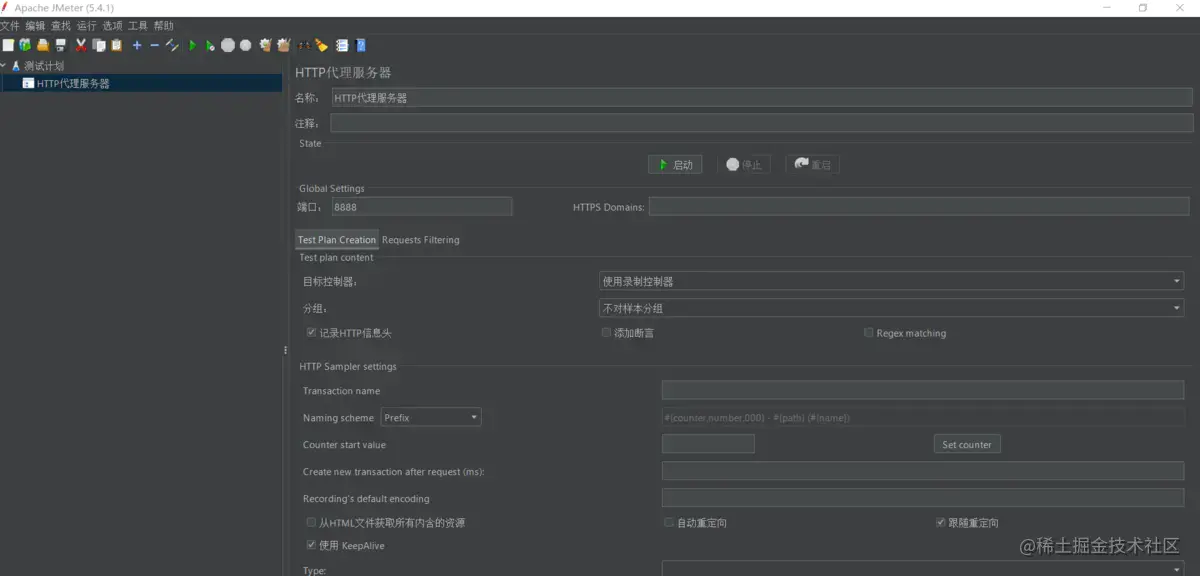Toggle the 使用 KeepAlive checkbox
The width and height of the screenshot is (1200, 576).
(x=312, y=545)
